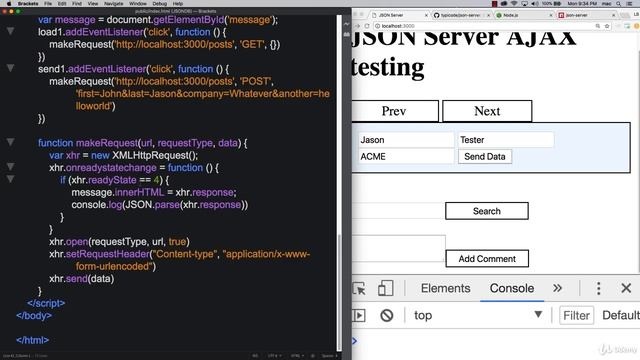640x360 pixels.
Task: Click the search text input field
Action: click(398, 211)
